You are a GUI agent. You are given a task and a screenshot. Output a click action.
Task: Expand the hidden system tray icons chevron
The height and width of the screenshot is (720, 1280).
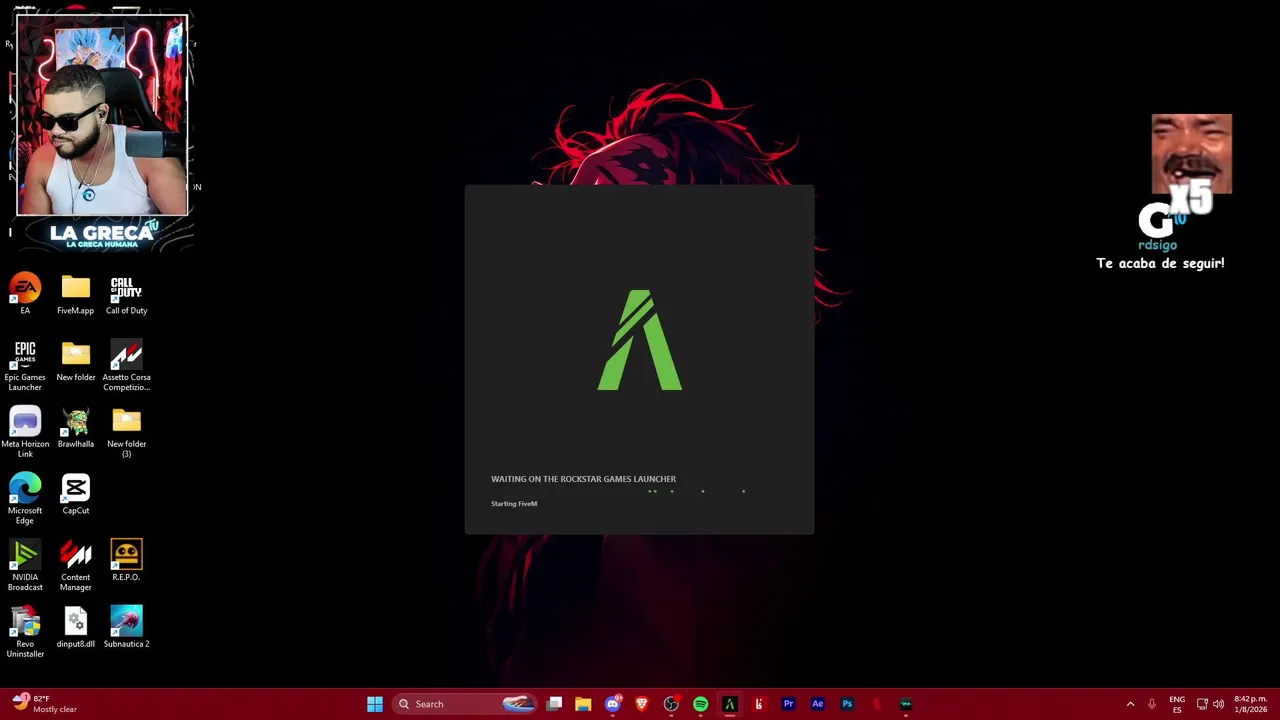tap(1131, 704)
